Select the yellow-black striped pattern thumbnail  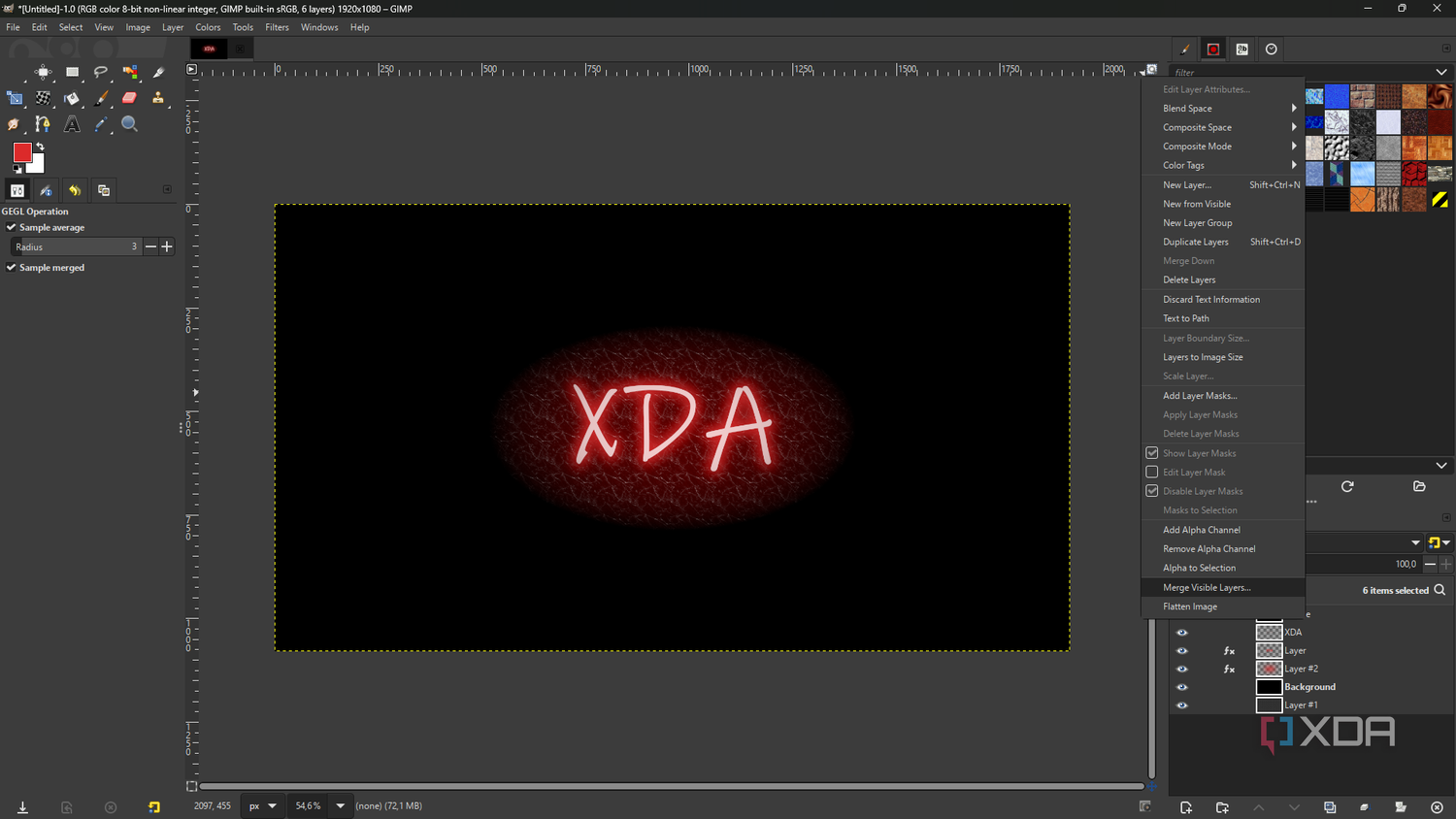coord(1439,200)
